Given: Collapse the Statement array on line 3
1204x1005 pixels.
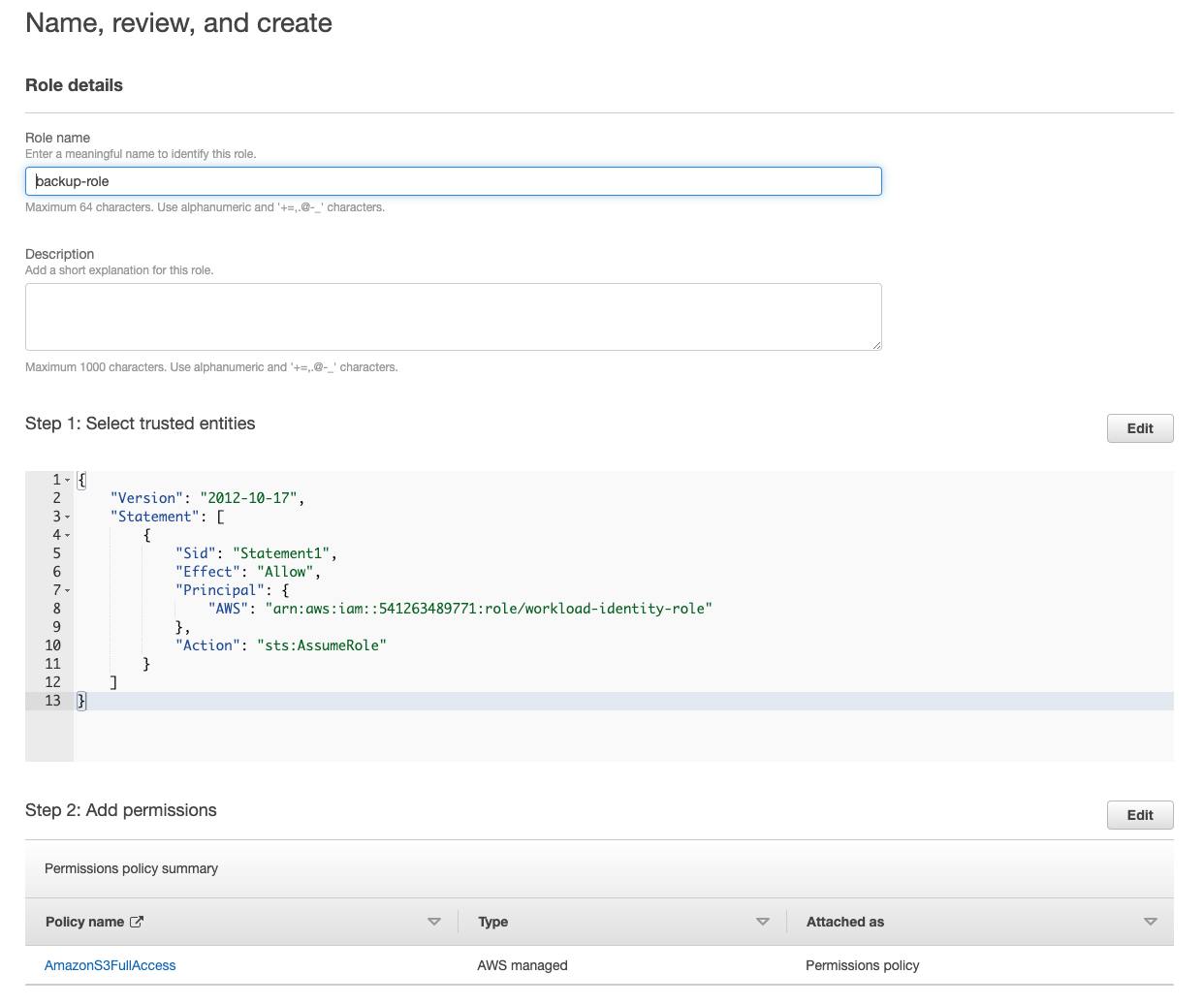Looking at the screenshot, I should [x=68, y=517].
